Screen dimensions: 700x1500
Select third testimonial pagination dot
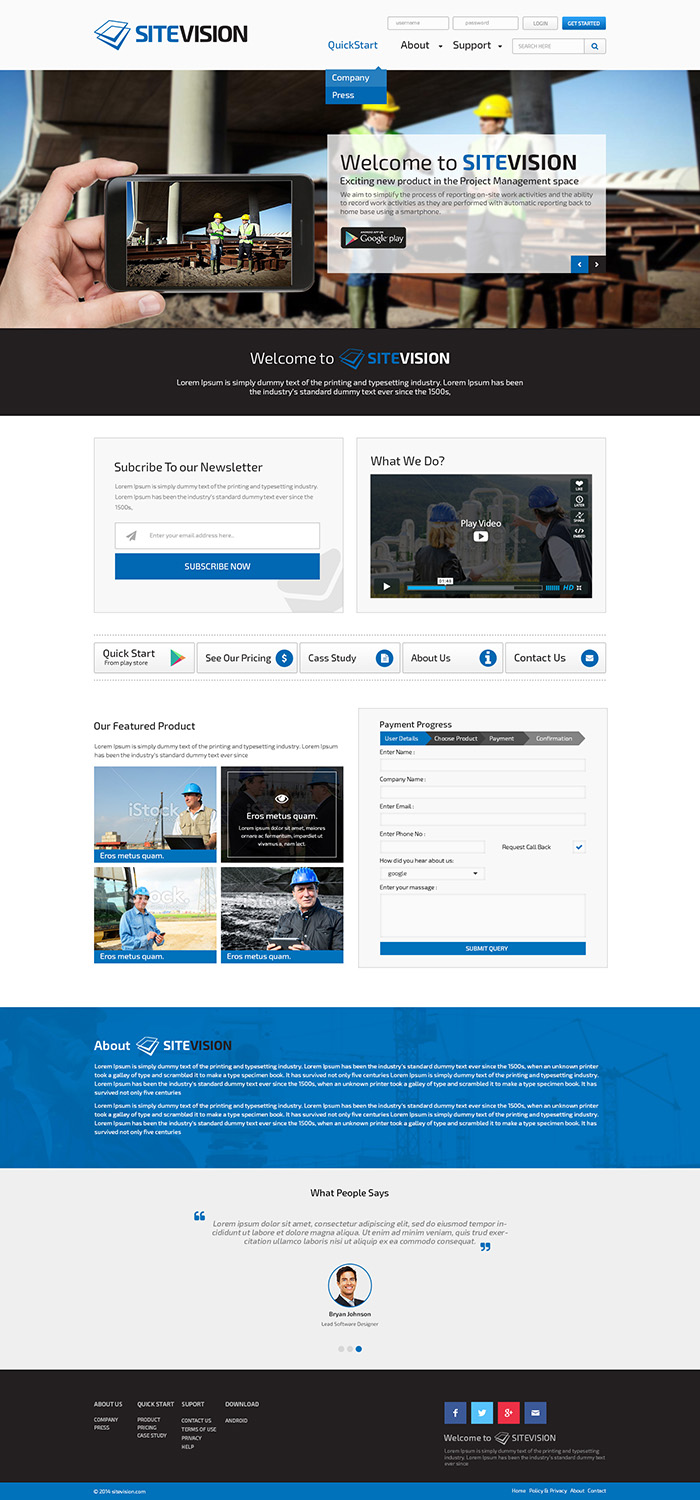[359, 1349]
